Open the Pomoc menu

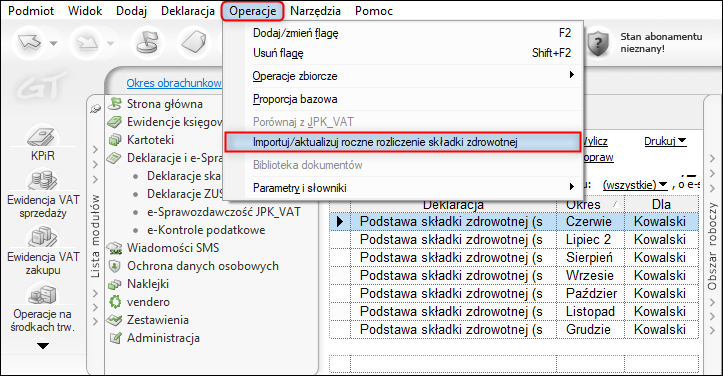374,11
